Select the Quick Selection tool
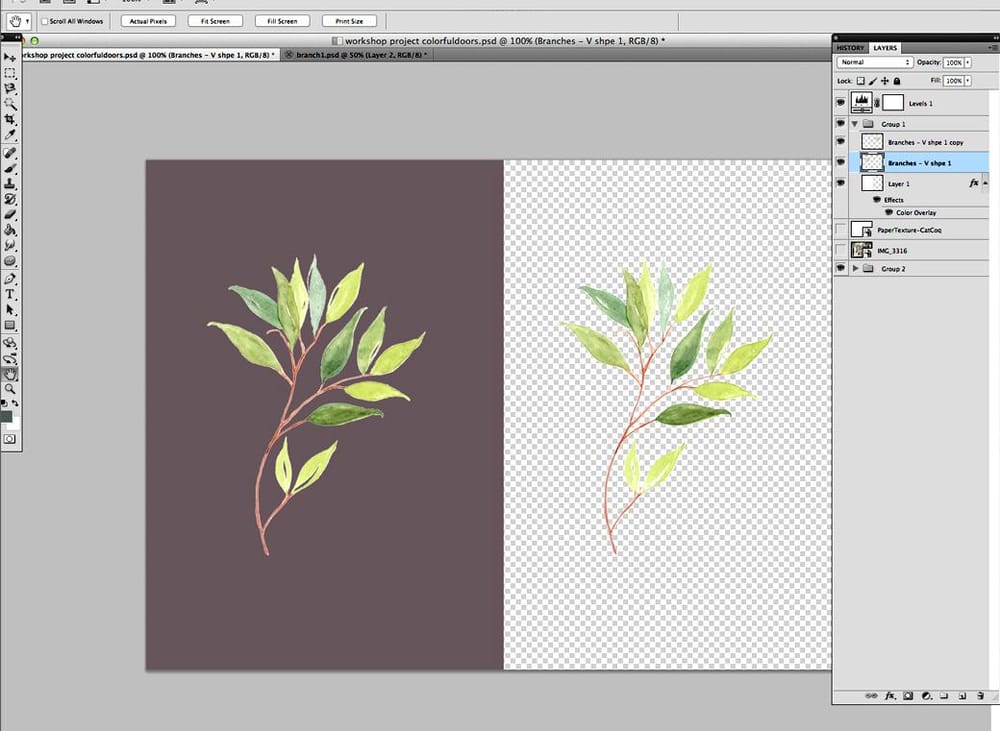Image resolution: width=1000 pixels, height=731 pixels. coord(10,104)
